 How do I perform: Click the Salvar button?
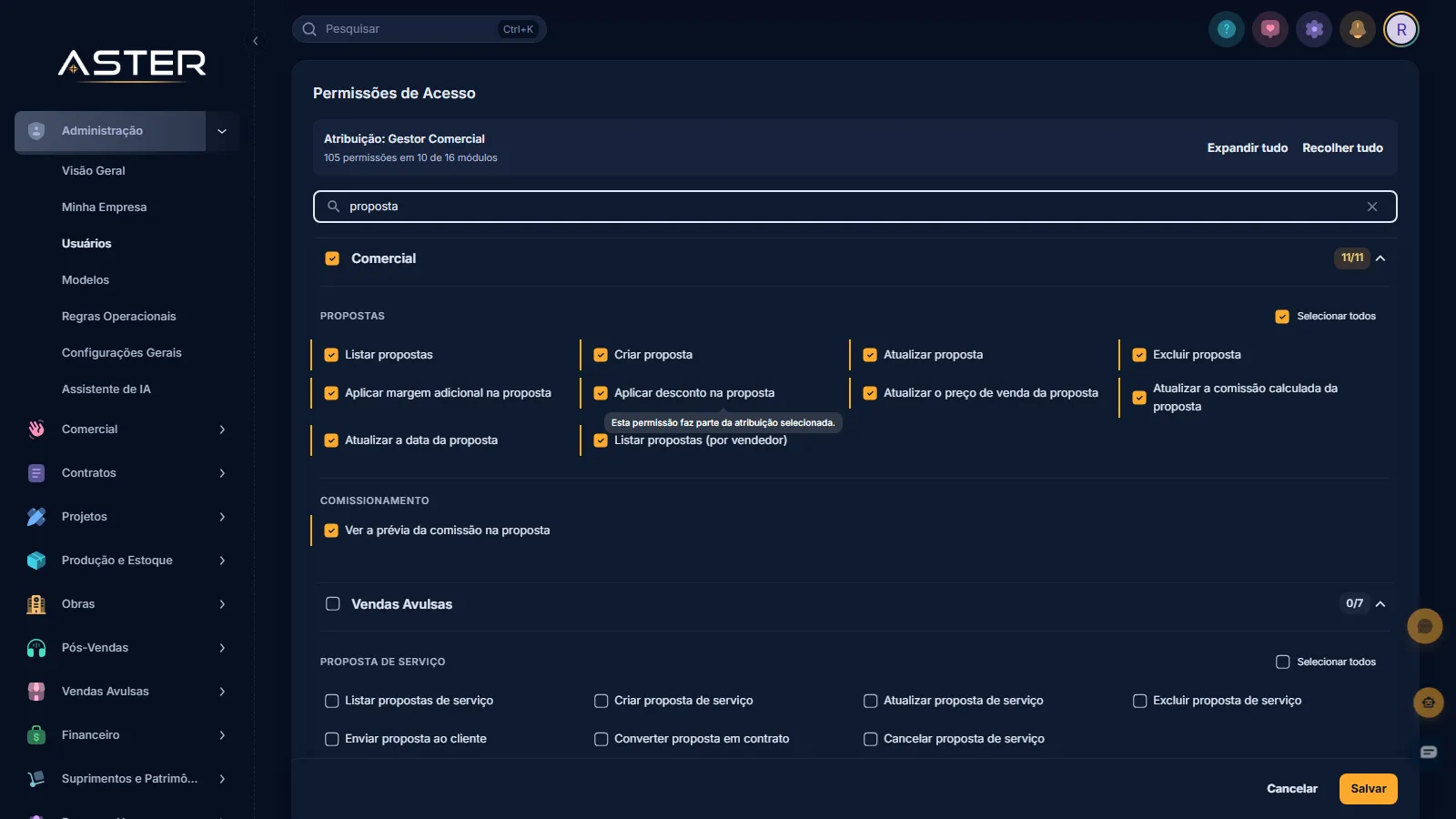(1369, 789)
